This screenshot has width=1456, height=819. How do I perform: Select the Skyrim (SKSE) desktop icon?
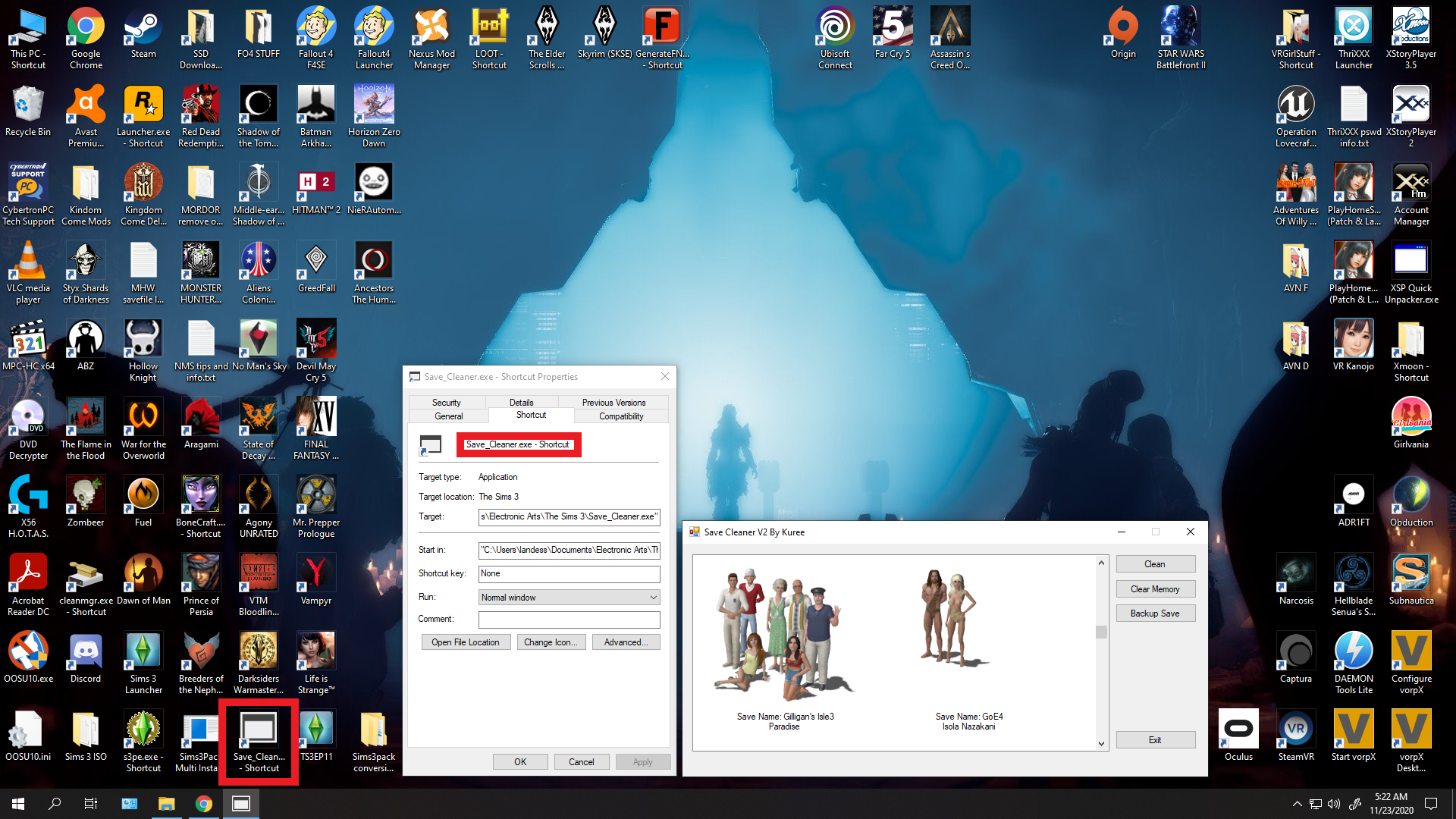tap(604, 33)
